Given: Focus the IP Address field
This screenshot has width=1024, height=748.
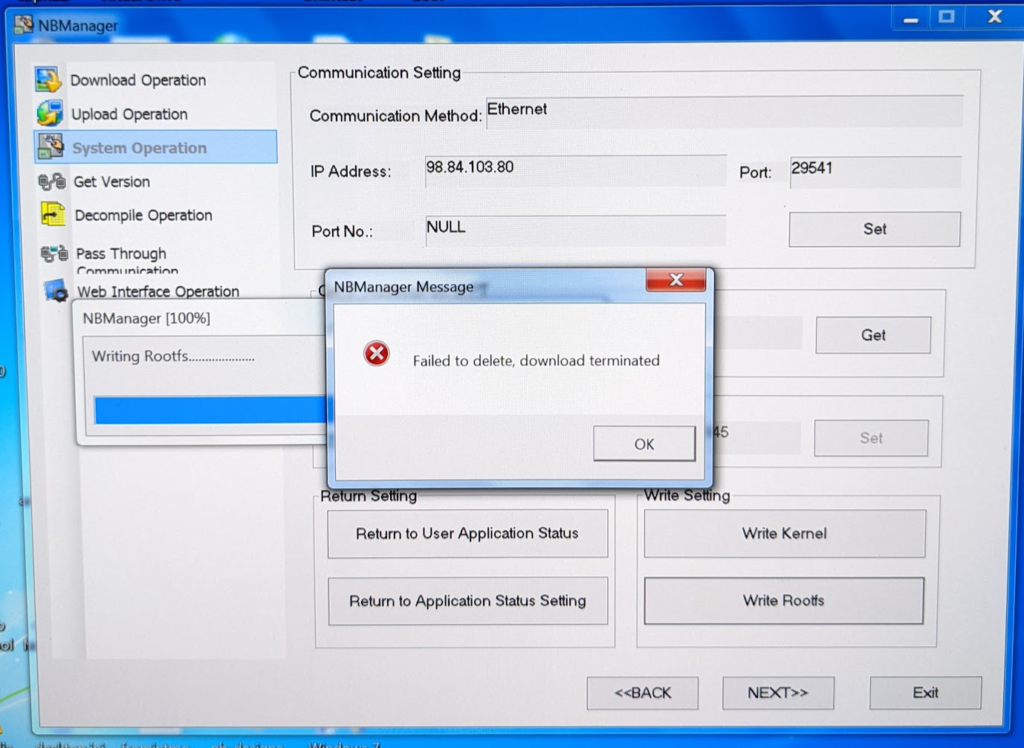Looking at the screenshot, I should pyautogui.click(x=575, y=171).
